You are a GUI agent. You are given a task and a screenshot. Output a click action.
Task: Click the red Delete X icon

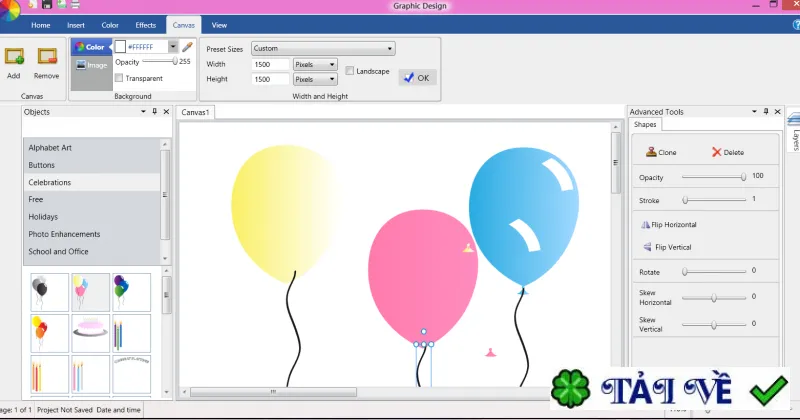point(716,152)
